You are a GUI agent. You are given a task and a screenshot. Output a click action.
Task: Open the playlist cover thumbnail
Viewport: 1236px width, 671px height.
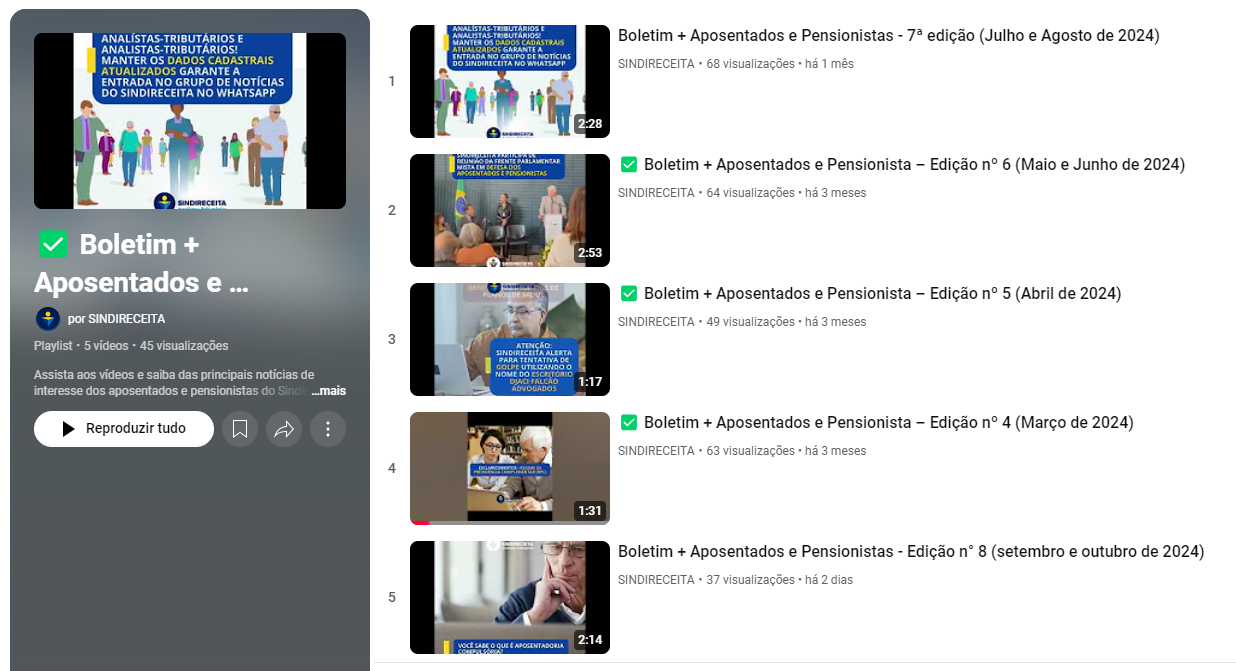(190, 121)
